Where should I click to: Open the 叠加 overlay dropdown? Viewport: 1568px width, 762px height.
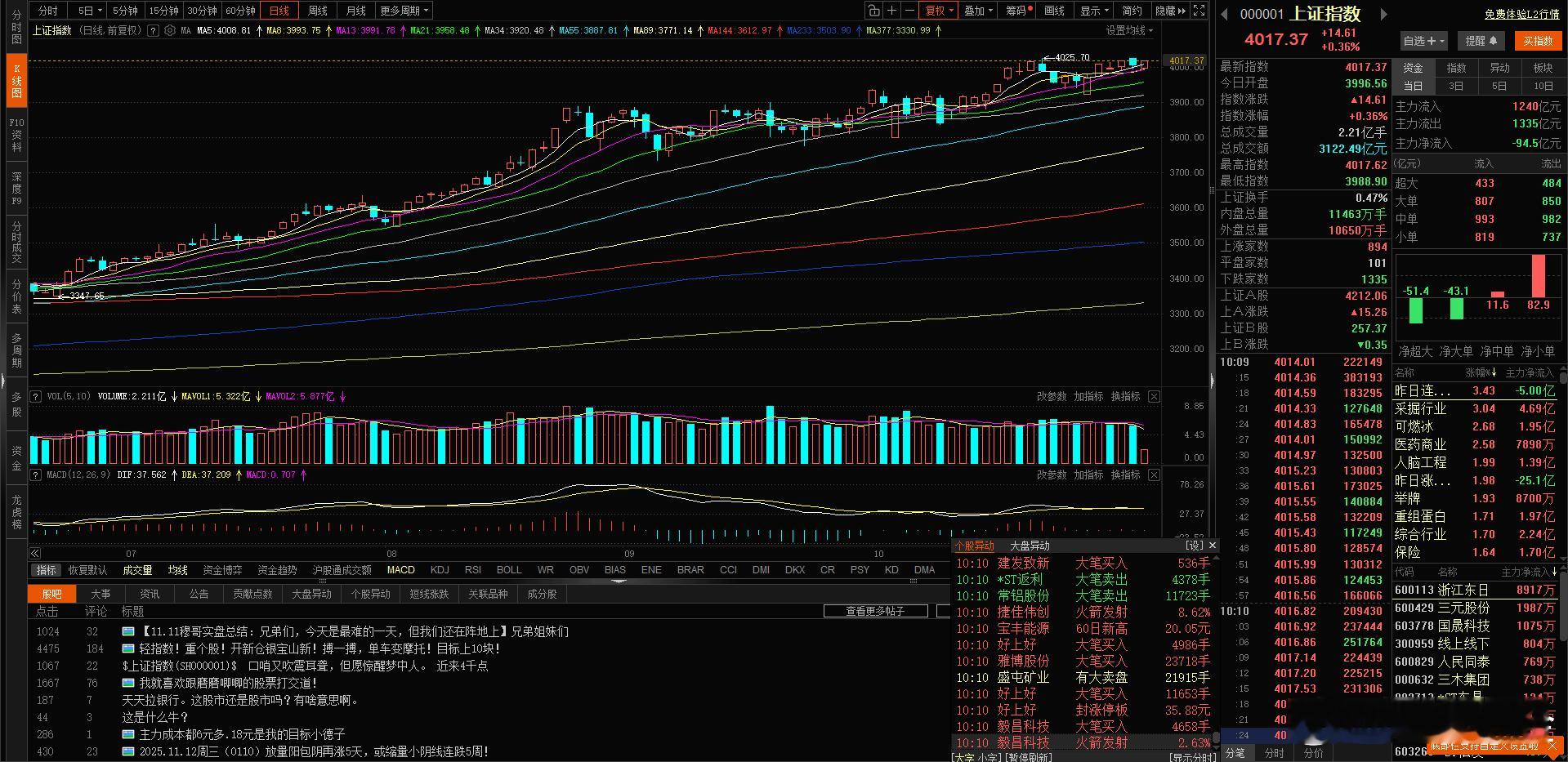click(978, 11)
